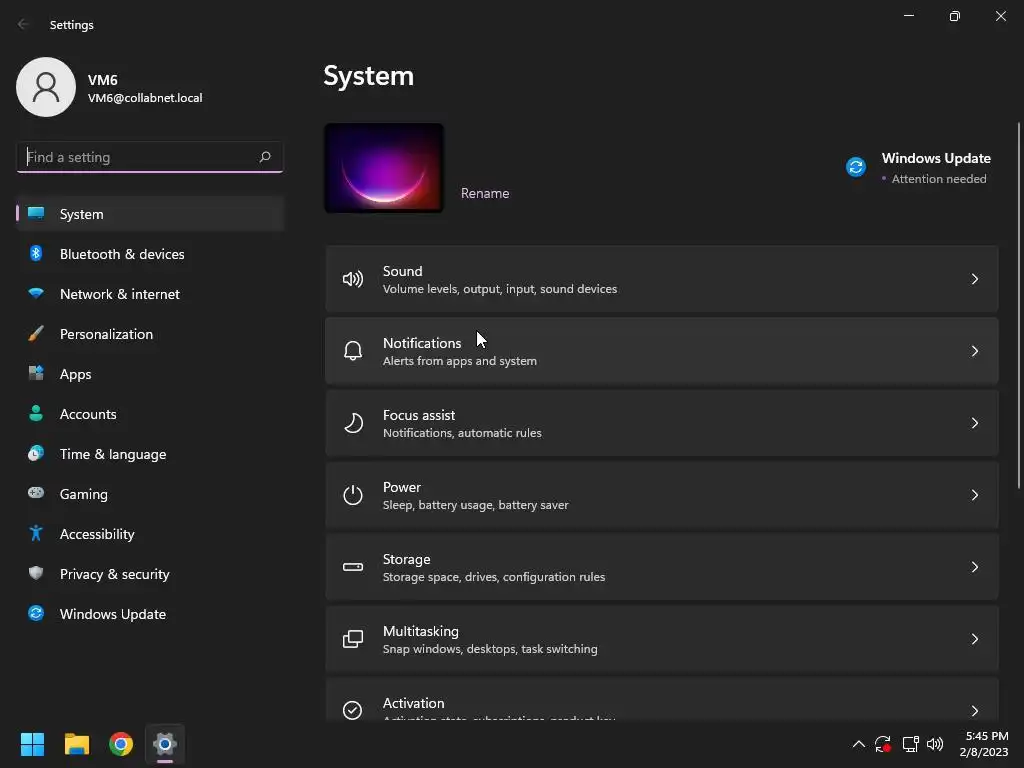Viewport: 1024px width, 768px height.
Task: Open Windows Update Attention needed link
Action: pos(918,168)
